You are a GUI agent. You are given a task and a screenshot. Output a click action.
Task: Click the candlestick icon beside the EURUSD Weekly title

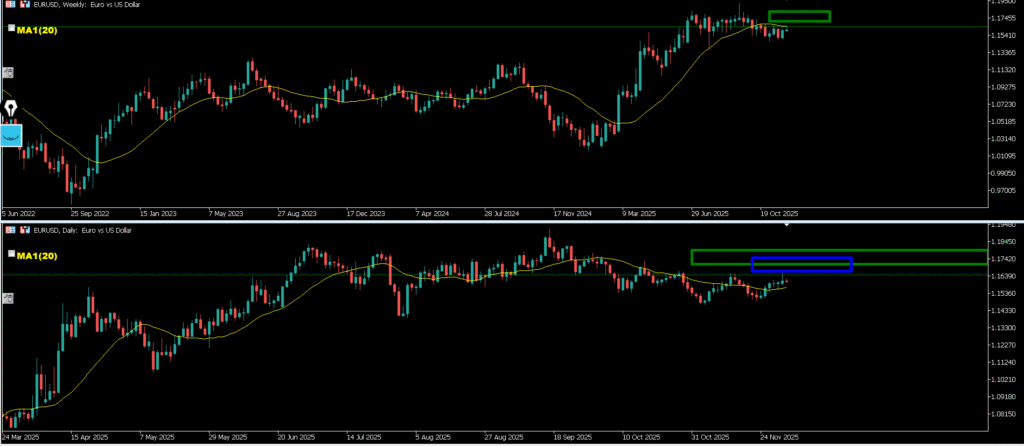point(23,4)
